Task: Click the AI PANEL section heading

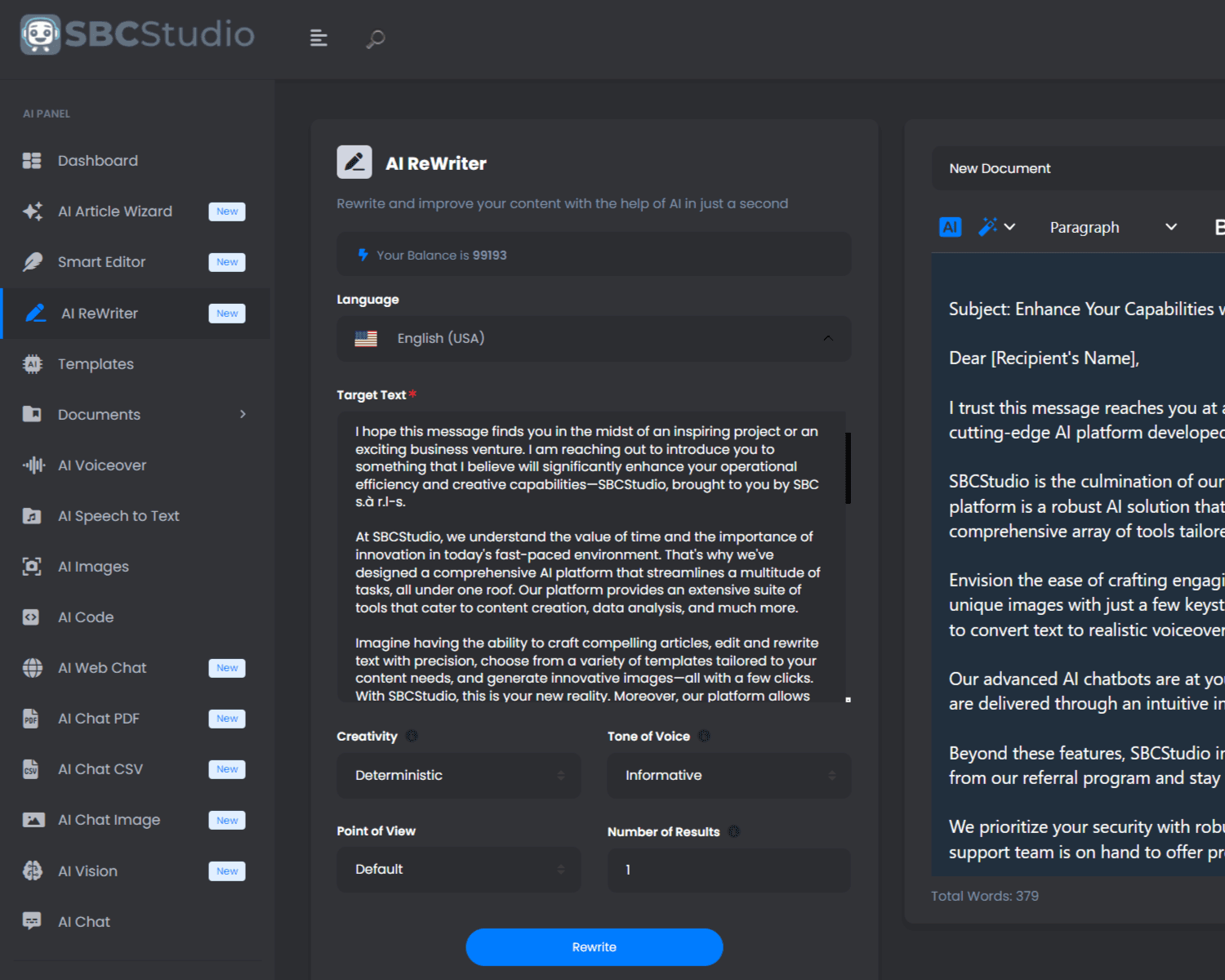Action: coord(47,114)
